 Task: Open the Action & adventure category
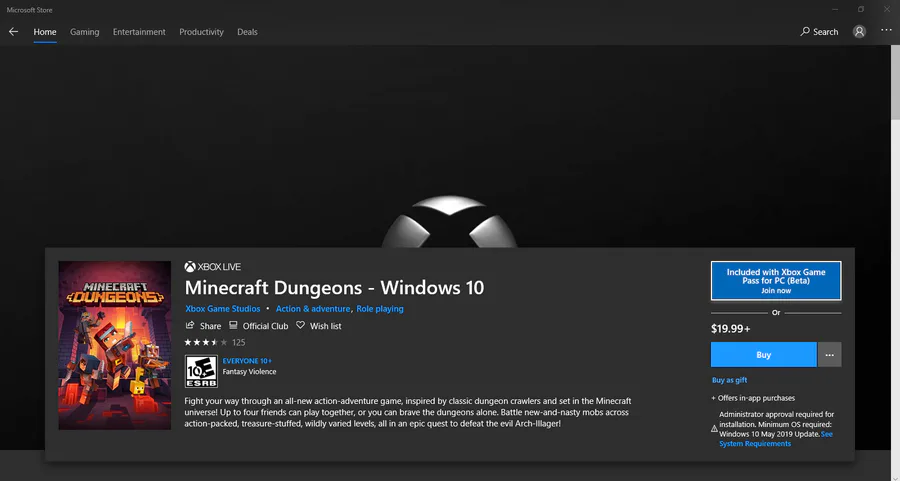click(x=313, y=309)
